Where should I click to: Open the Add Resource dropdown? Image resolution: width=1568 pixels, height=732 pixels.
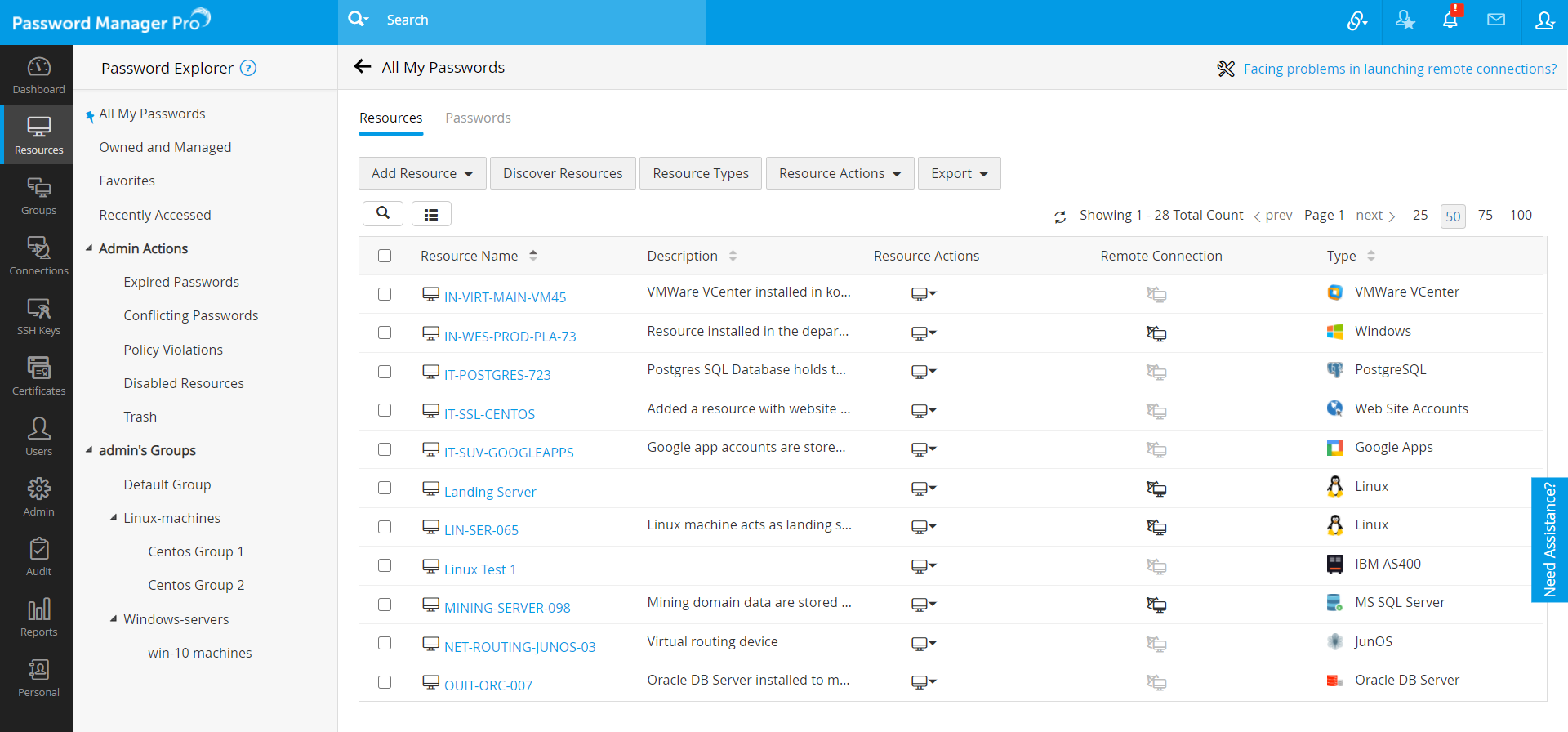(x=422, y=173)
